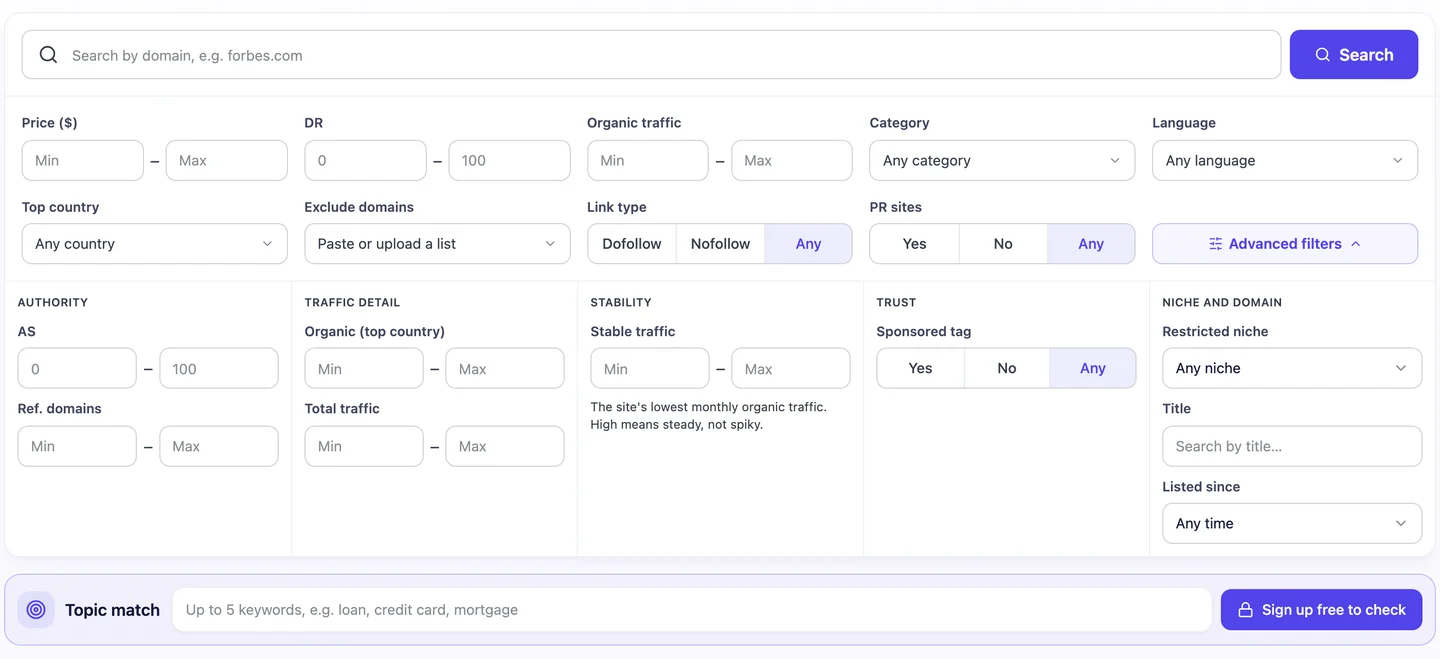Click Stable traffic Min field
The width and height of the screenshot is (1440, 659).
tap(650, 368)
